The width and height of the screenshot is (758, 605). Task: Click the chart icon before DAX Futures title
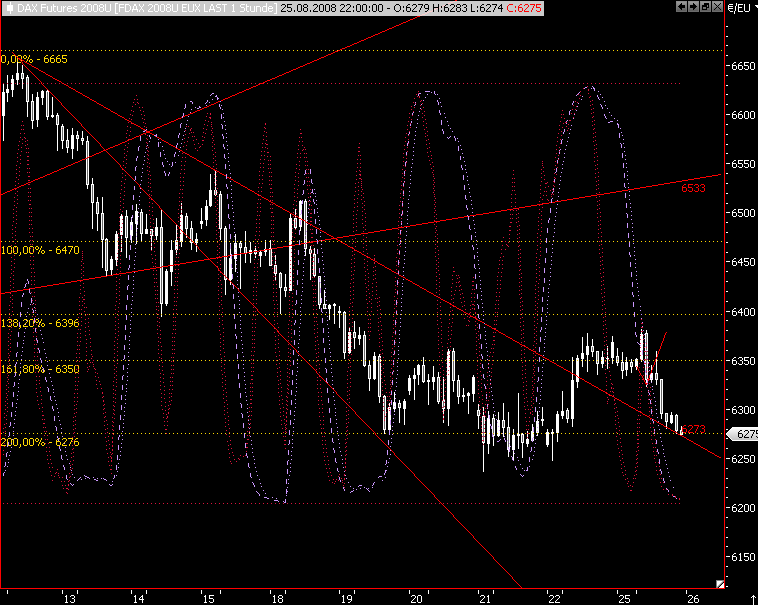9,8
